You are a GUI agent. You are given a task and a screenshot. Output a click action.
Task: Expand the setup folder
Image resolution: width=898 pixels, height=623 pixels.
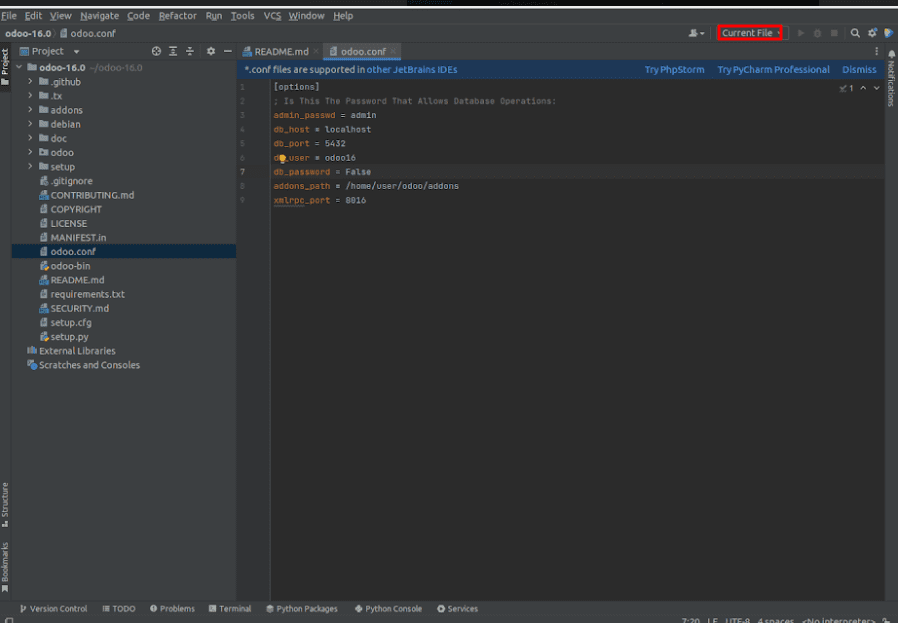(x=30, y=167)
